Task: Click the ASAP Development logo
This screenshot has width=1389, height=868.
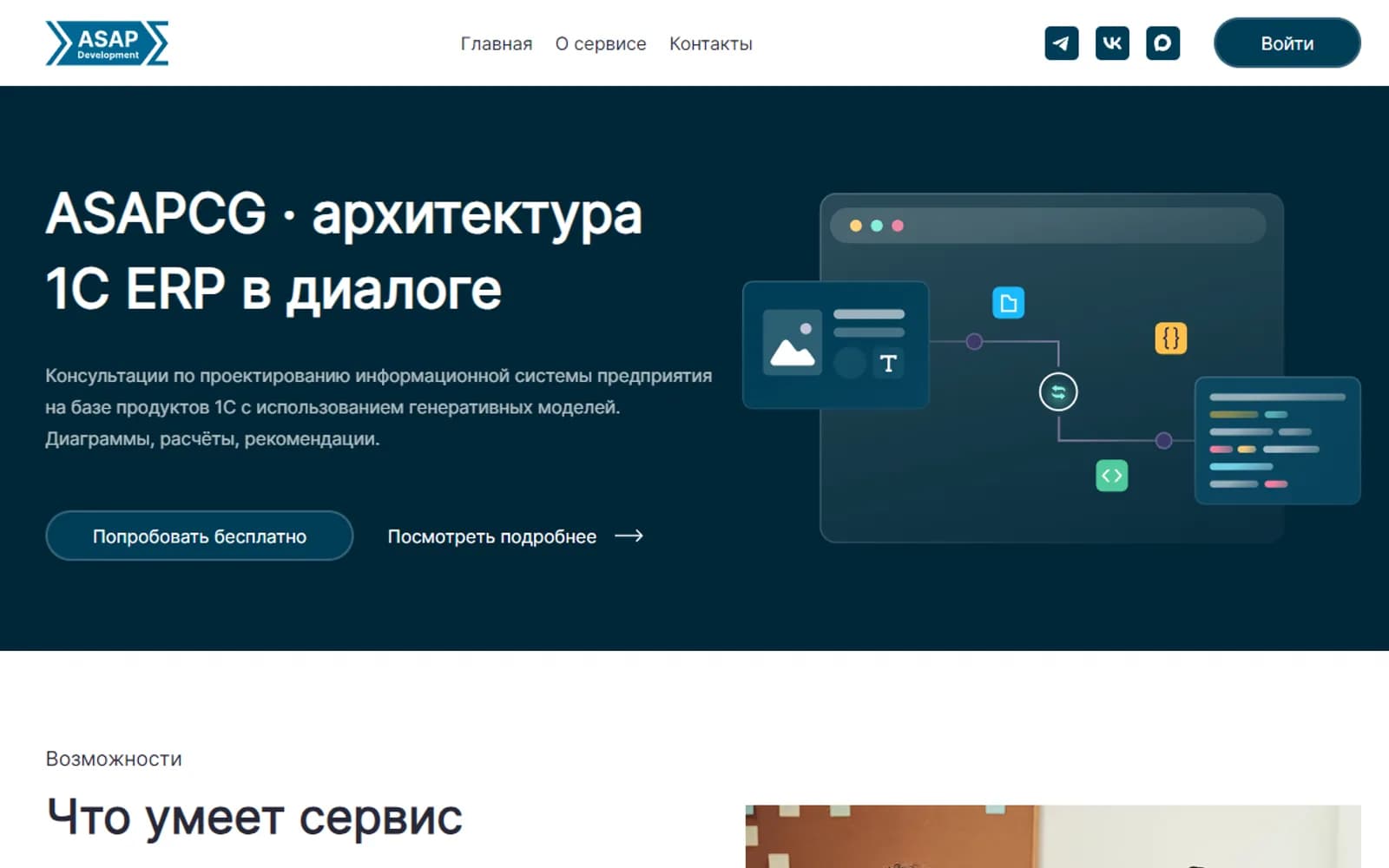Action: coord(107,43)
